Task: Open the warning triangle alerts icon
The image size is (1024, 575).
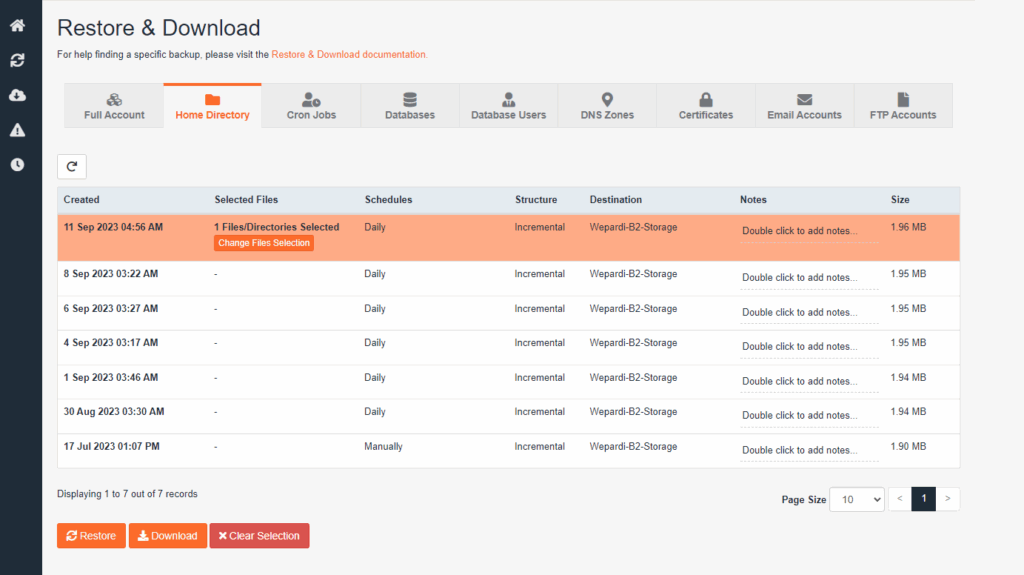Action: click(17, 130)
